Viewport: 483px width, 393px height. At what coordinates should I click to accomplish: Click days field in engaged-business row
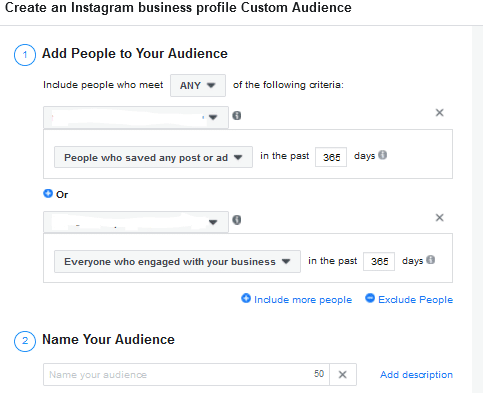(x=379, y=261)
